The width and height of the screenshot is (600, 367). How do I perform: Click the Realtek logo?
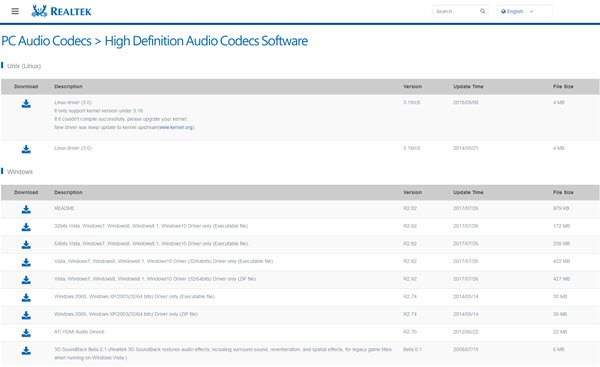coord(61,11)
